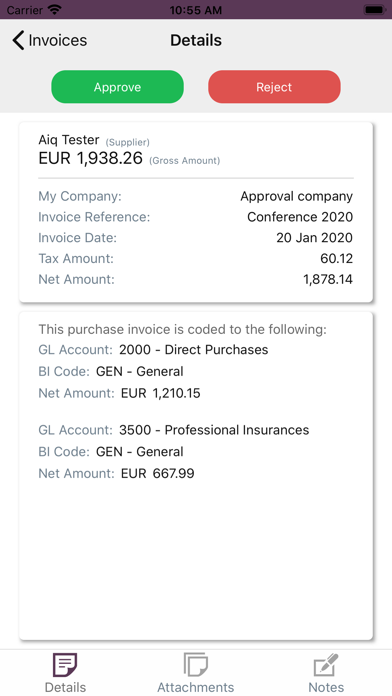Viewport: 392px width, 696px height.
Task: Select the Details tab label
Action: (65, 687)
